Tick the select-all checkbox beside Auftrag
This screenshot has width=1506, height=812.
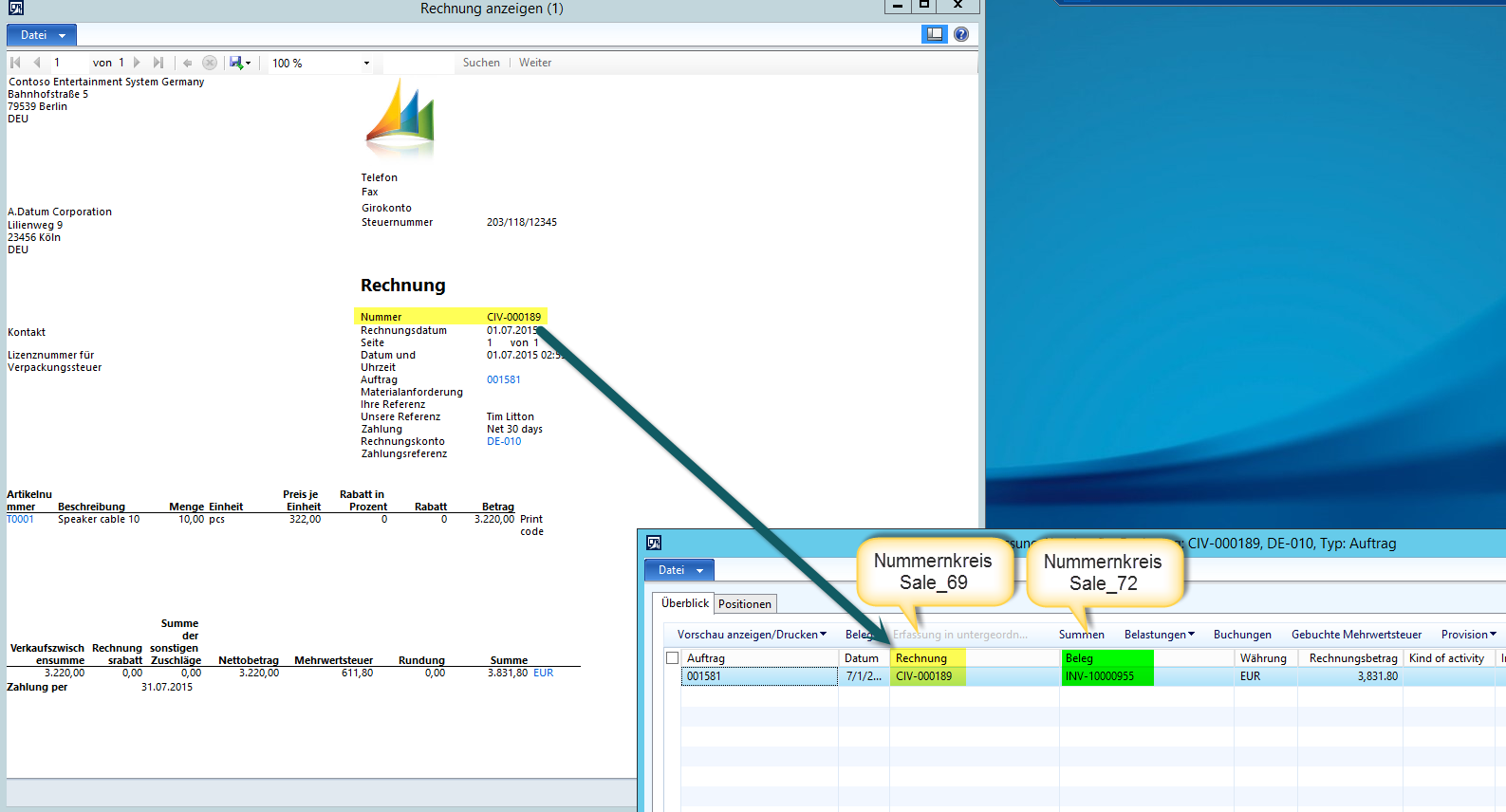coord(673,657)
